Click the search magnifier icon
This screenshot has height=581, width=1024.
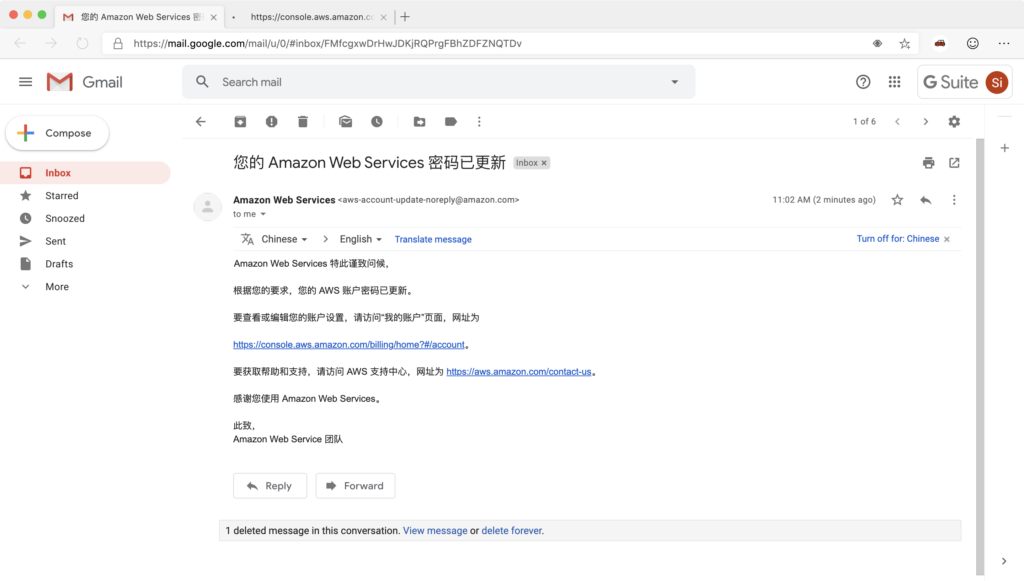tap(202, 82)
